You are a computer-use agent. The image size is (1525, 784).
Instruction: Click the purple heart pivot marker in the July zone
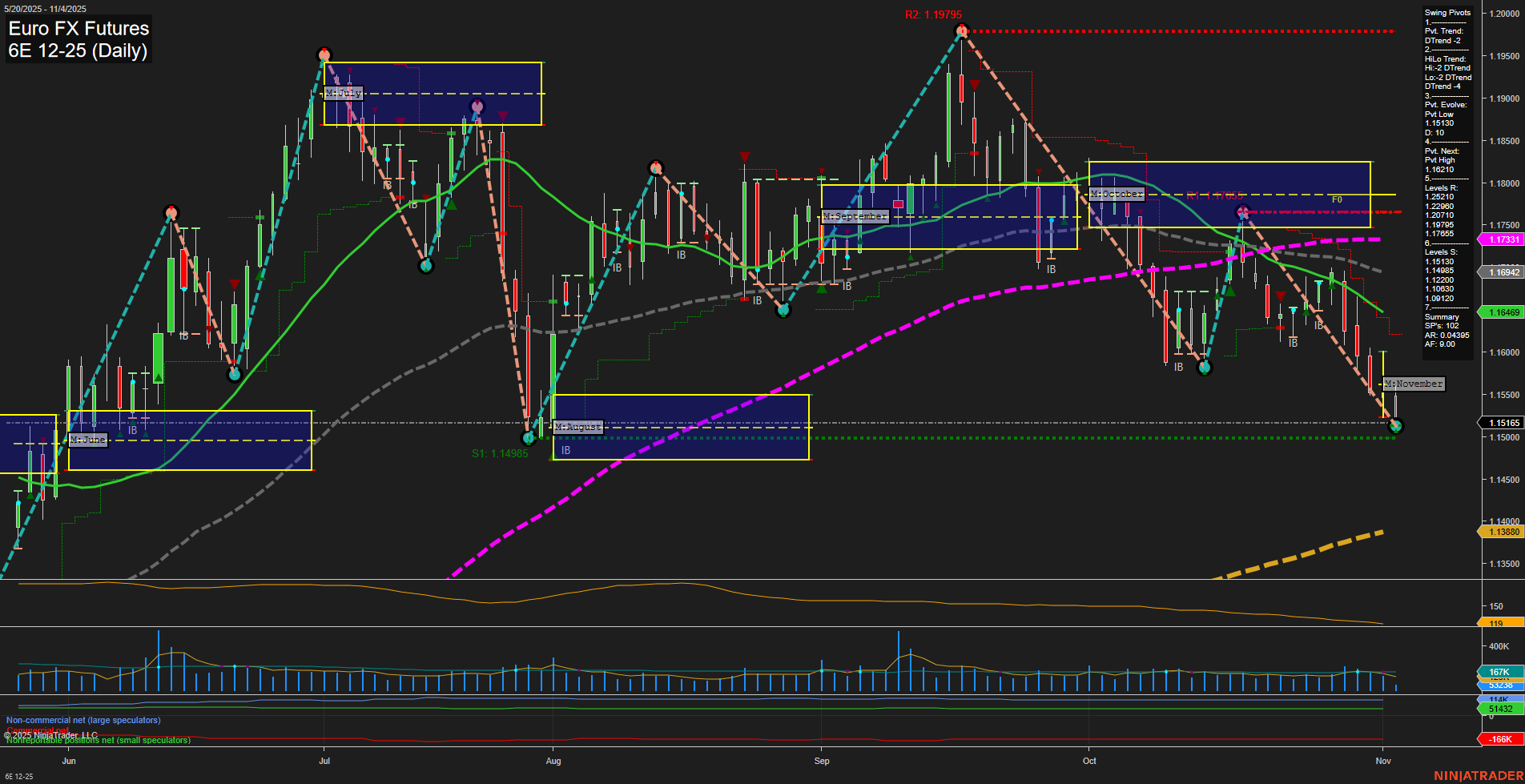(x=477, y=107)
